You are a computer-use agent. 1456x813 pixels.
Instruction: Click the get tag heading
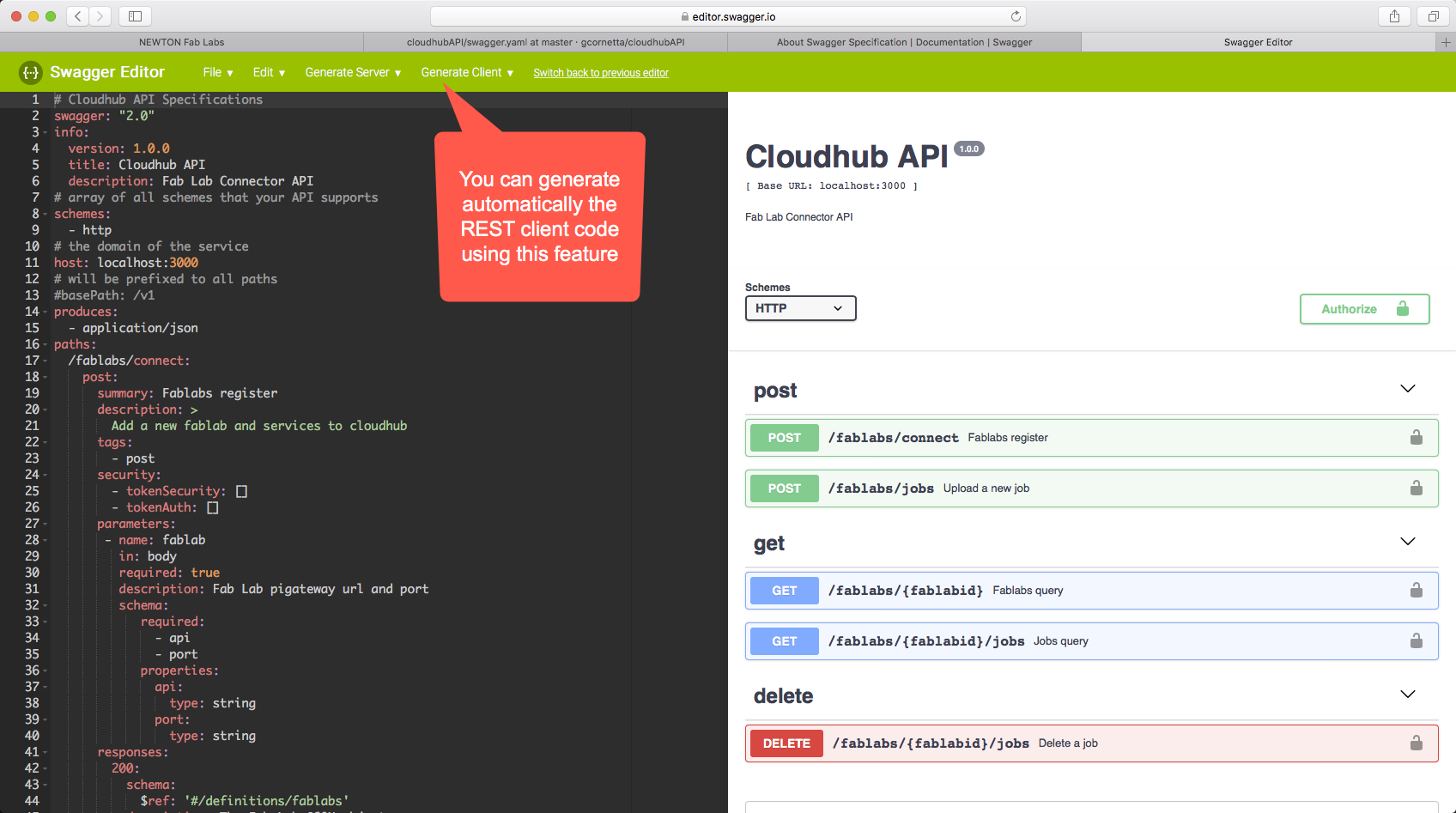coord(769,543)
